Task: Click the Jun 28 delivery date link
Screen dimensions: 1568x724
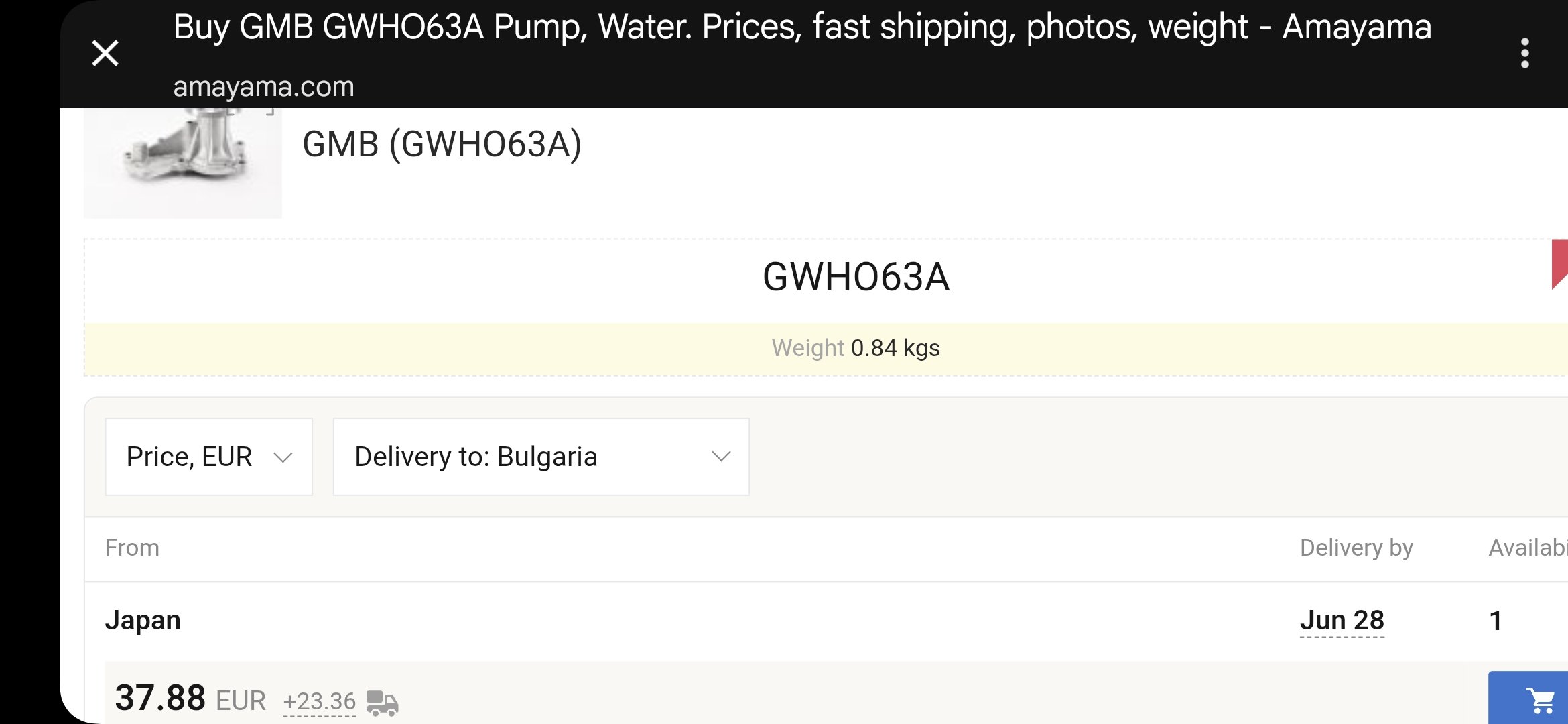Action: (1342, 620)
